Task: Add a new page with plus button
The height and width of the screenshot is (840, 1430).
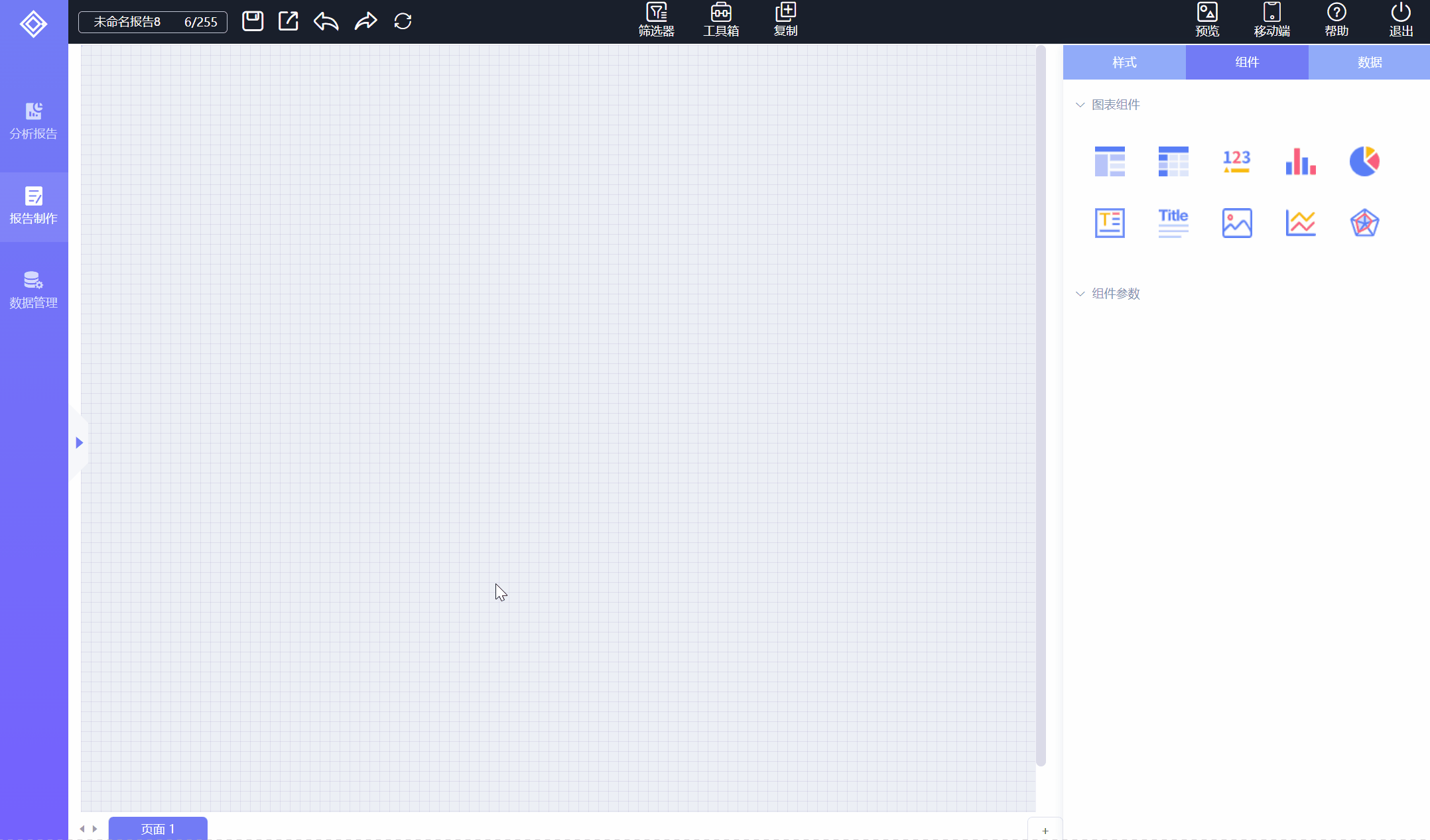Action: pyautogui.click(x=1045, y=830)
